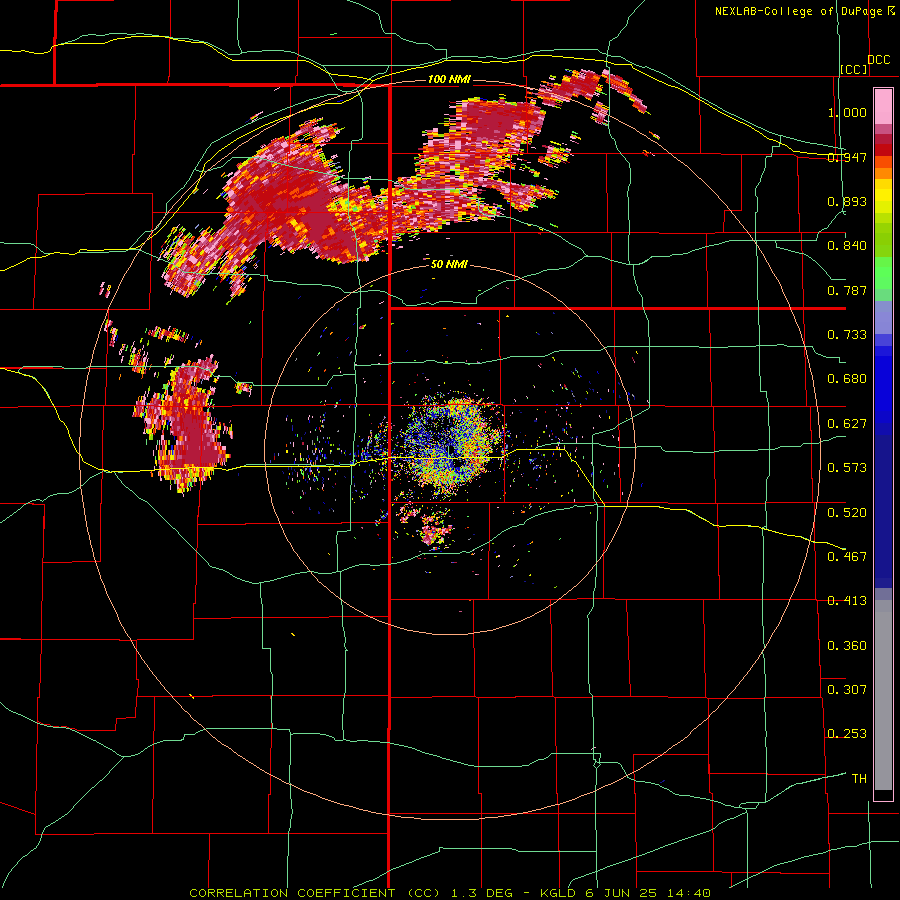This screenshot has height=900, width=900.
Task: Click the 0.253 value on color scale
Action: pos(847,734)
